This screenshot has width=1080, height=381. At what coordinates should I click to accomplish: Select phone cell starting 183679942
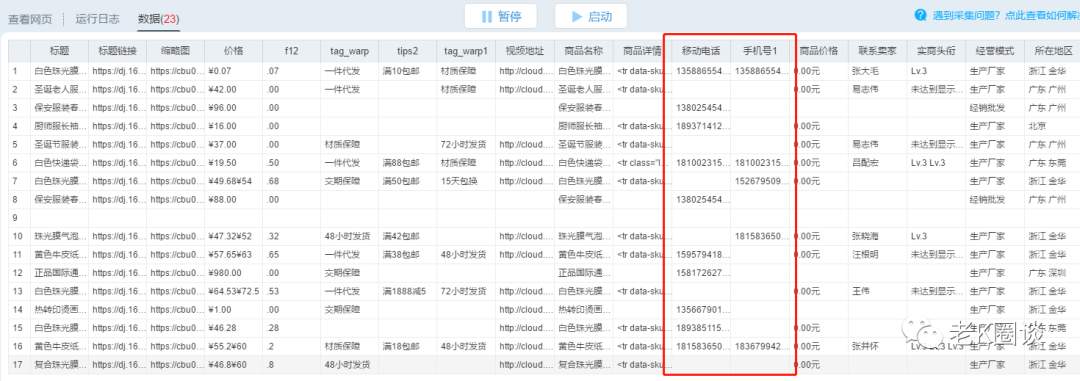click(760, 346)
